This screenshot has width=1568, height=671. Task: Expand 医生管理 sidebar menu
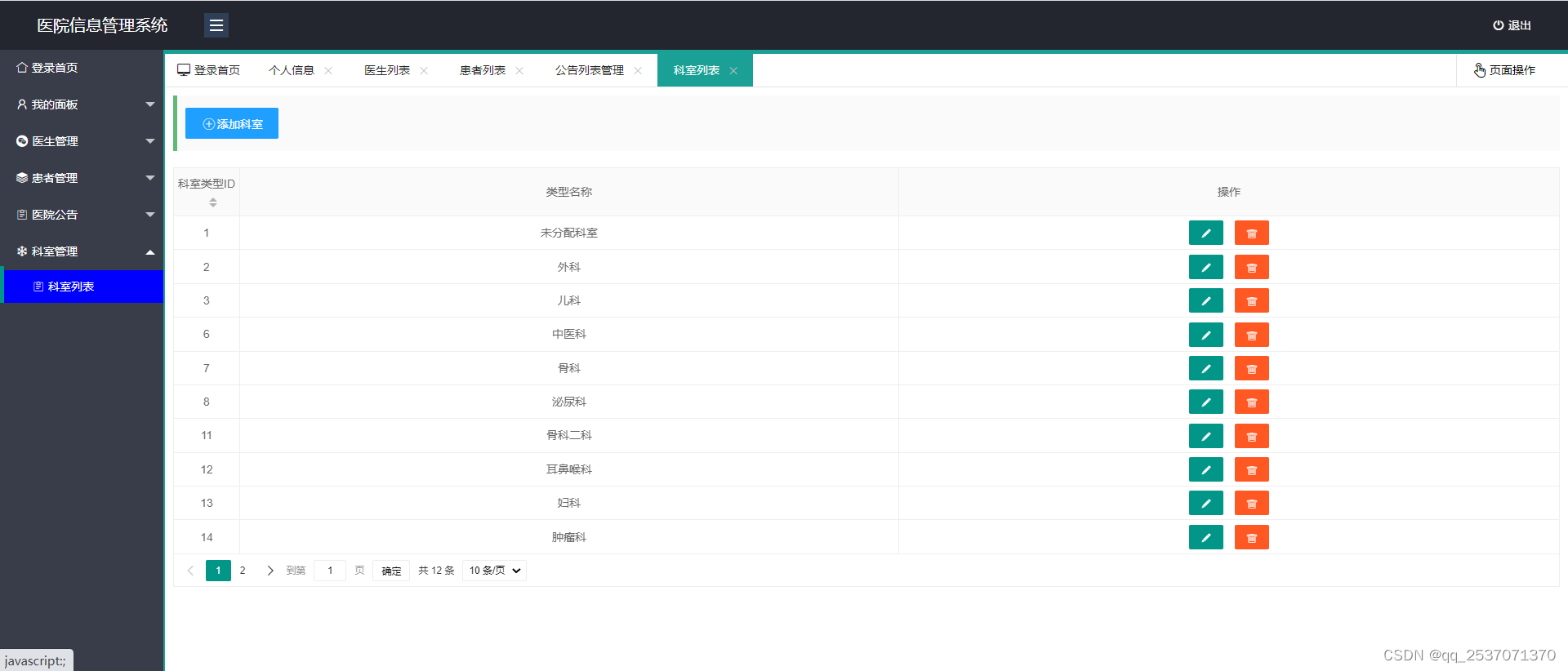[82, 141]
